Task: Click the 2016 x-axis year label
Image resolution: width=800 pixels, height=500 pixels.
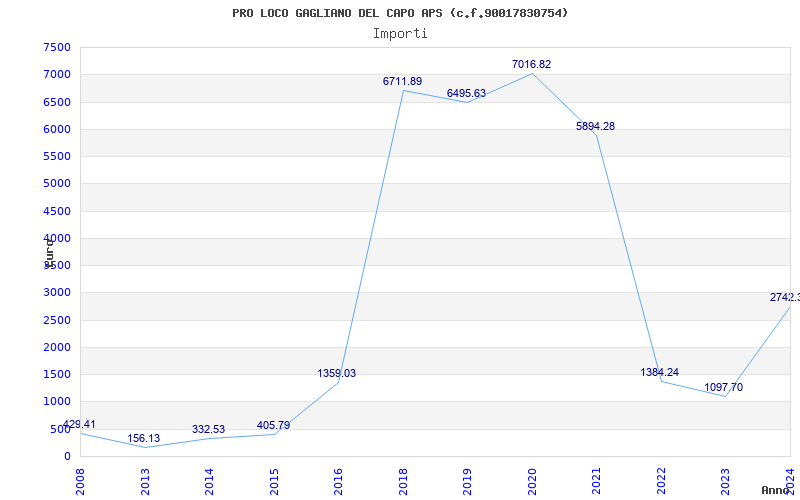Action: (x=338, y=481)
